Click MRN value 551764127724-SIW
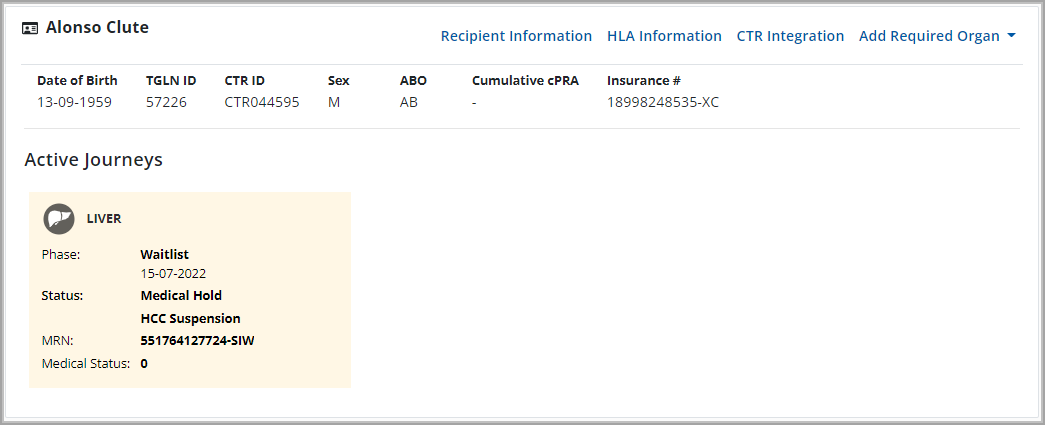1045x425 pixels. click(197, 341)
